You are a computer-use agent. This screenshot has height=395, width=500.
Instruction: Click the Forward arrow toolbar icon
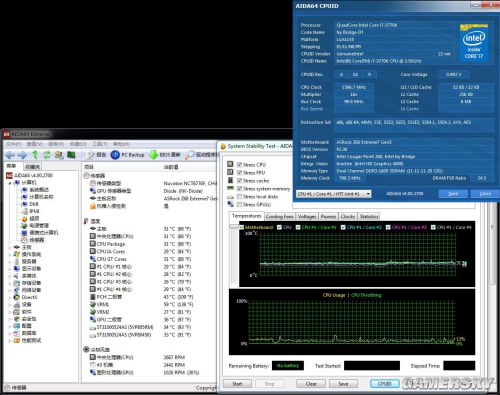click(22, 155)
